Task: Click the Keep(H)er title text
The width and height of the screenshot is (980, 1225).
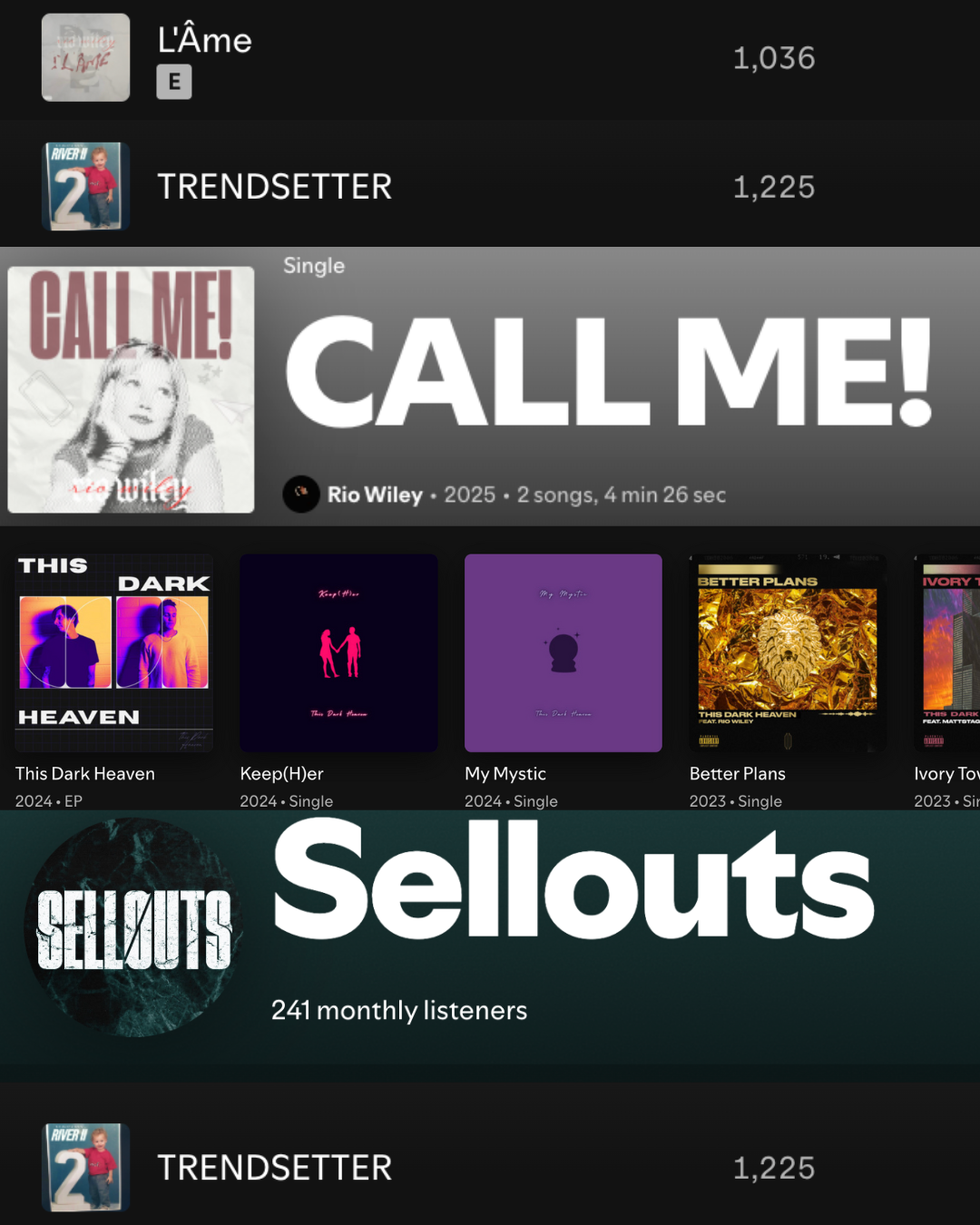Action: [x=281, y=774]
